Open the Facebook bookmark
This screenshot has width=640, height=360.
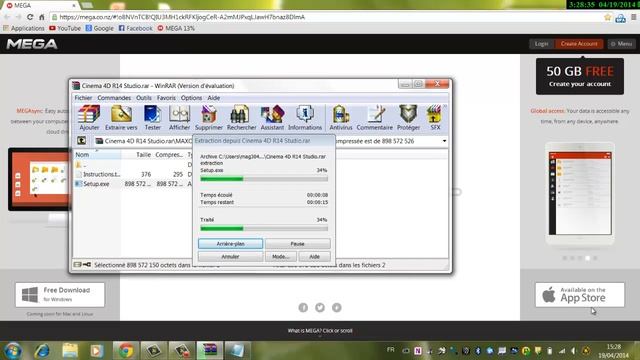pos(136,28)
